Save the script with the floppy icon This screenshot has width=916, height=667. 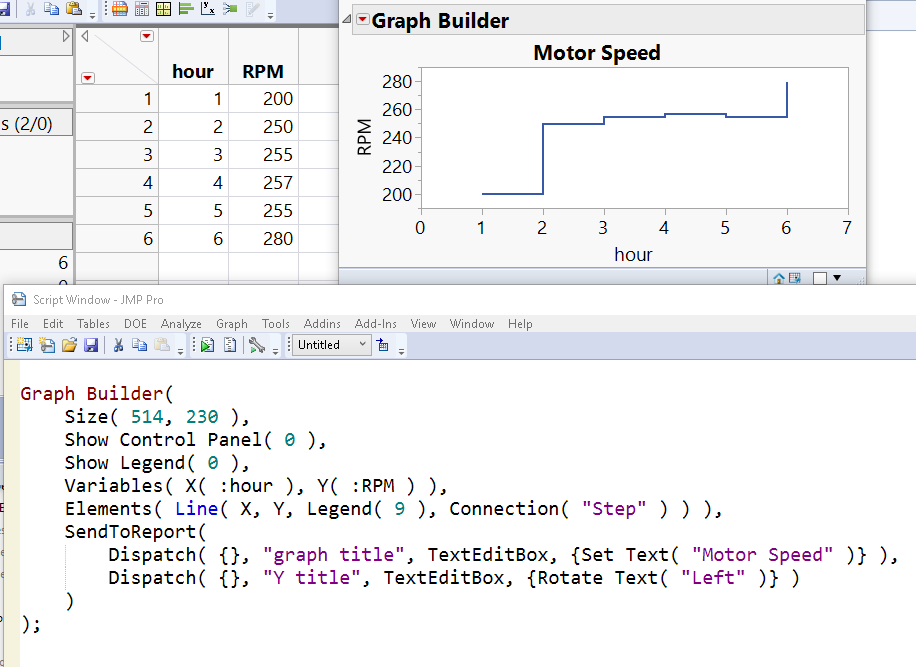pyautogui.click(x=91, y=345)
